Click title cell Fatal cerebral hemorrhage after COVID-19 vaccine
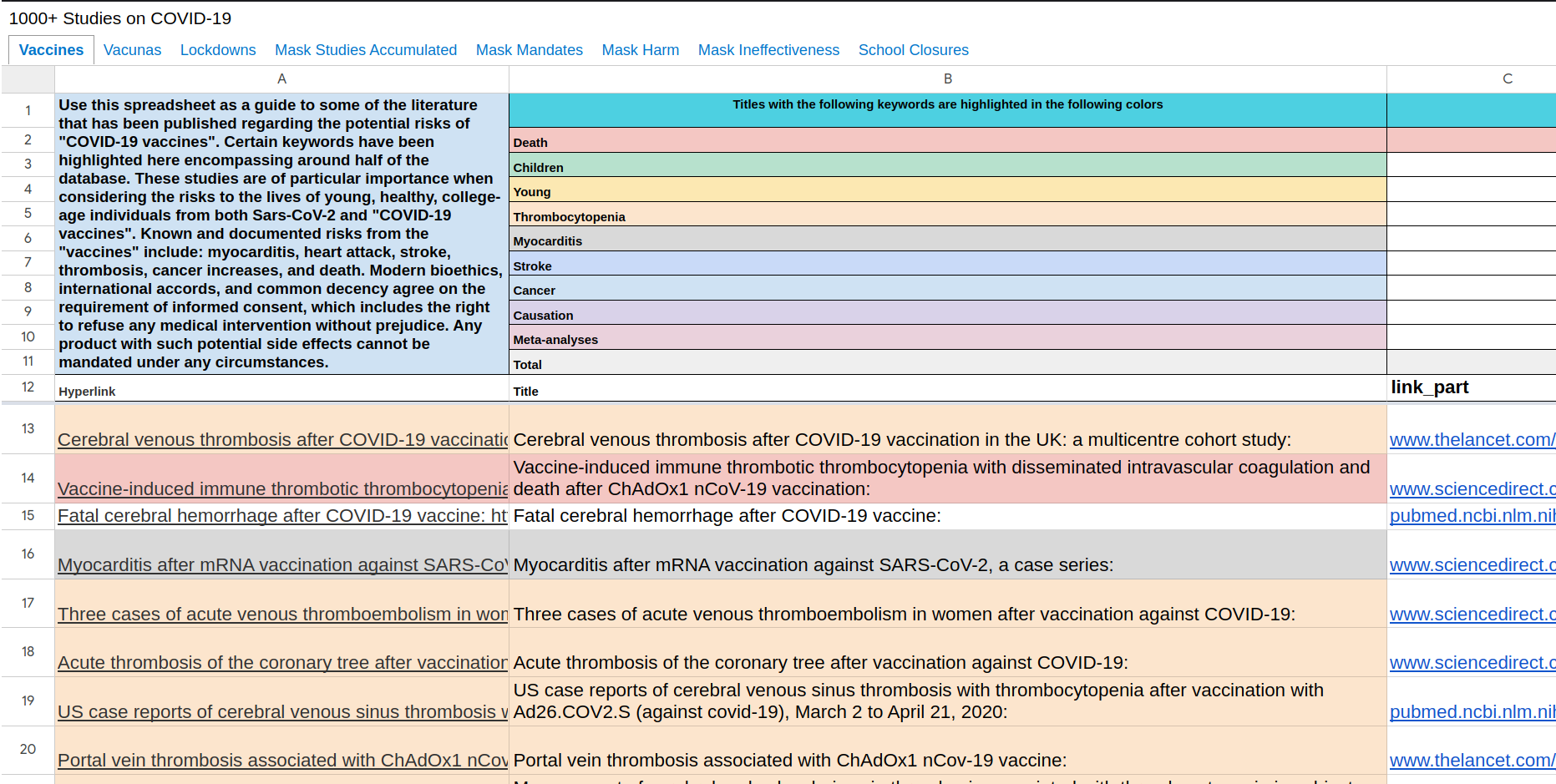Viewport: 1556px width, 784px height. 948,516
